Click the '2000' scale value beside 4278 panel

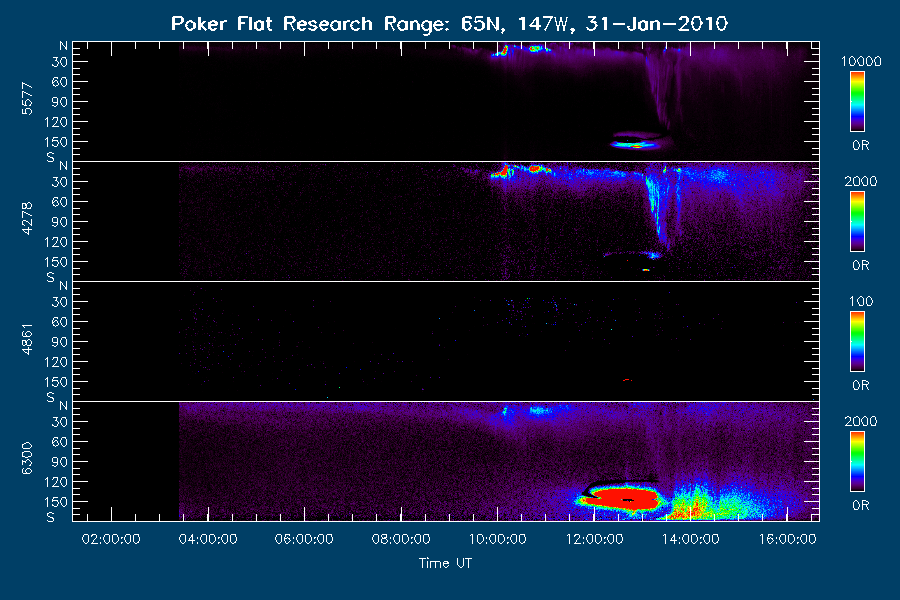click(x=861, y=181)
